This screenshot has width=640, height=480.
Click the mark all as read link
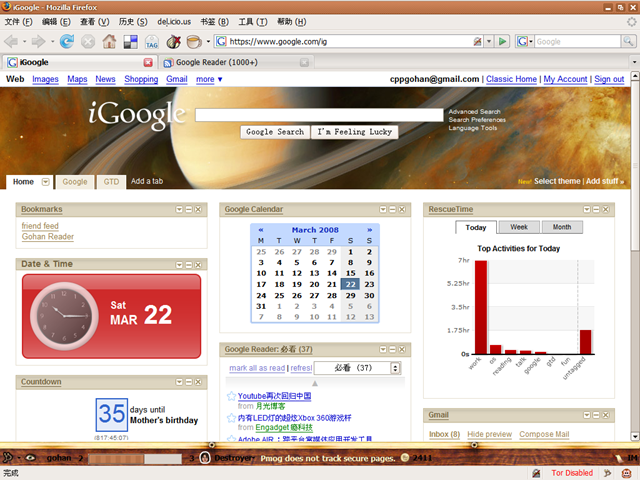tap(257, 368)
